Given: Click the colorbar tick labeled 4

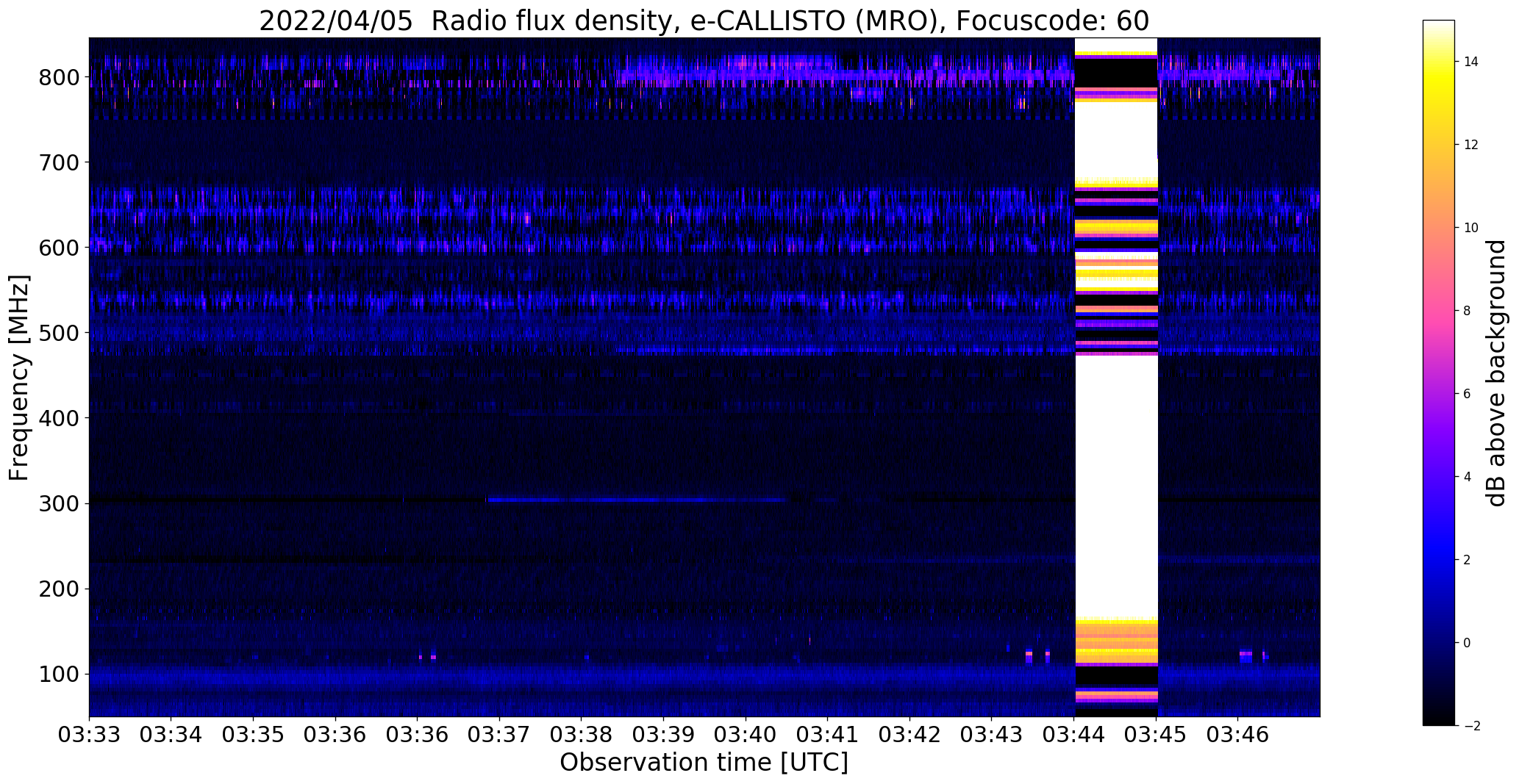Looking at the screenshot, I should tap(1467, 477).
